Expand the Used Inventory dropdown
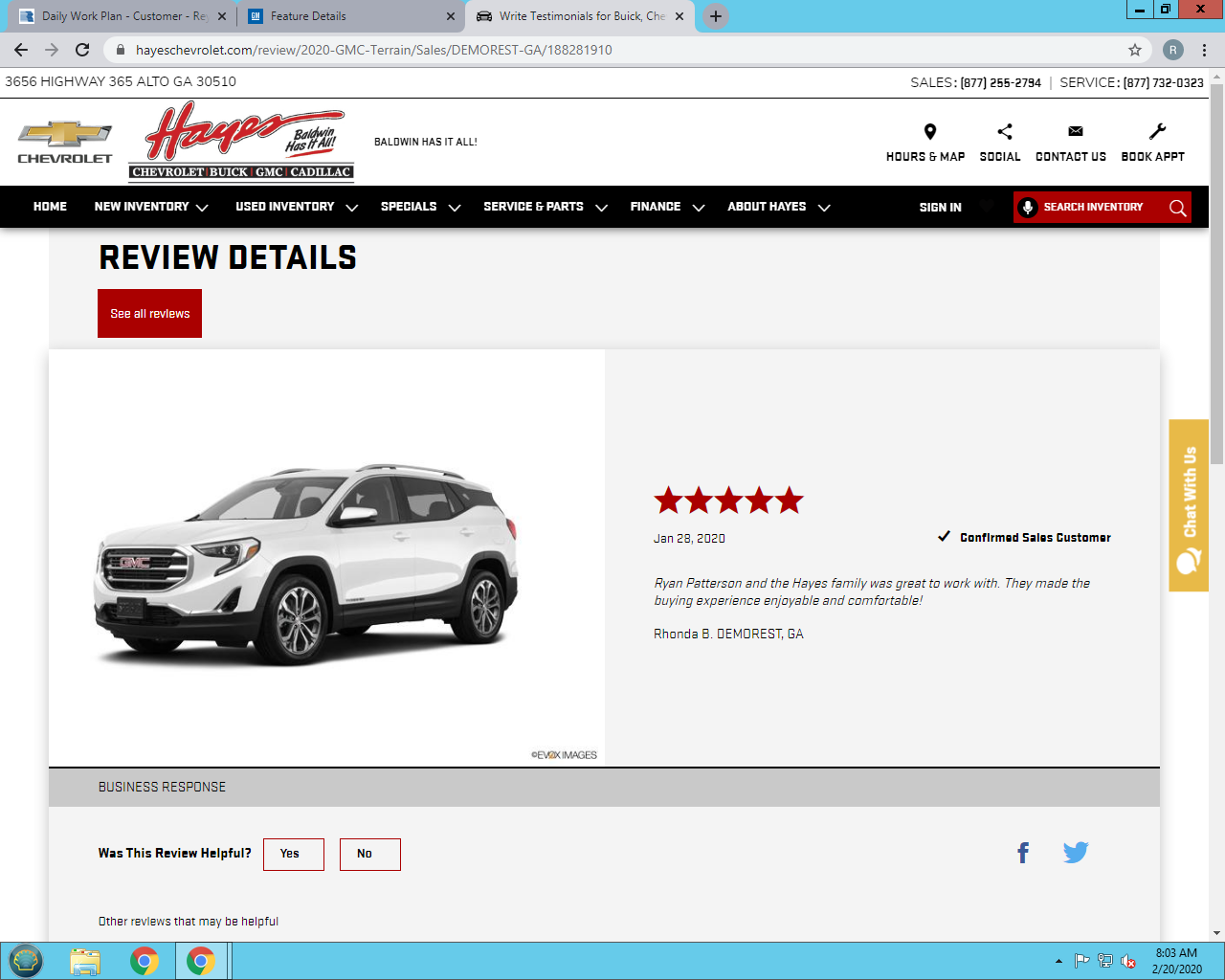This screenshot has width=1225, height=980. [x=296, y=207]
